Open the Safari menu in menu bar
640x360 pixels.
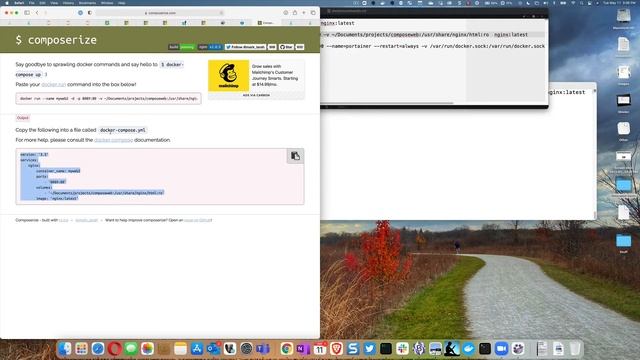coord(19,2)
